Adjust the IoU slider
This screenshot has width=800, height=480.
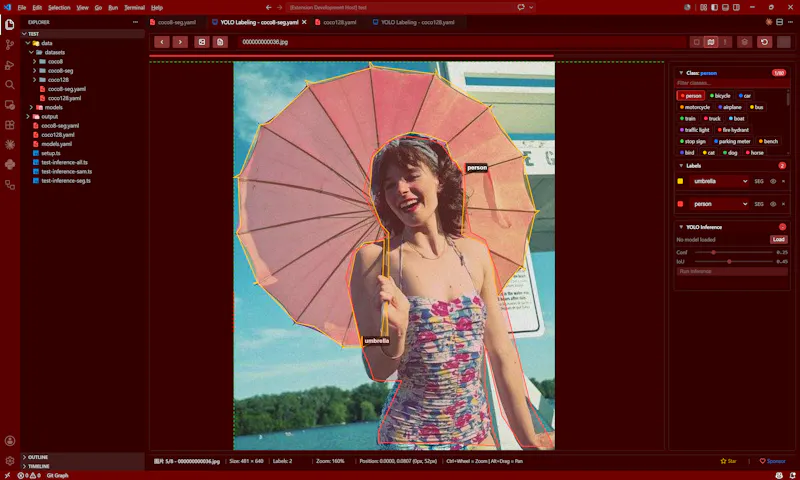point(734,261)
